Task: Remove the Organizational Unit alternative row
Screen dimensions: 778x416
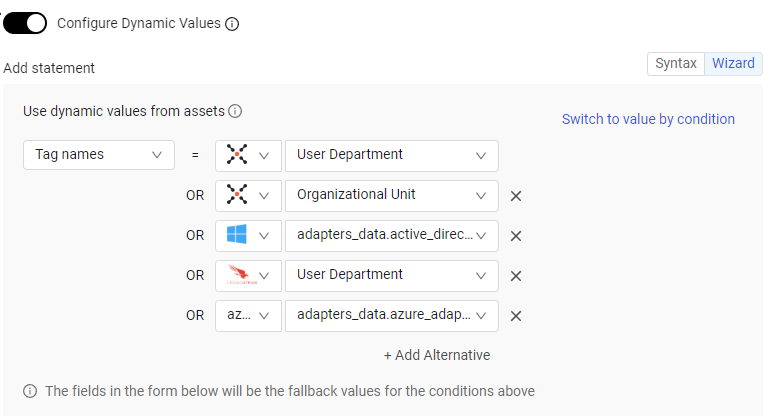Action: 516,196
